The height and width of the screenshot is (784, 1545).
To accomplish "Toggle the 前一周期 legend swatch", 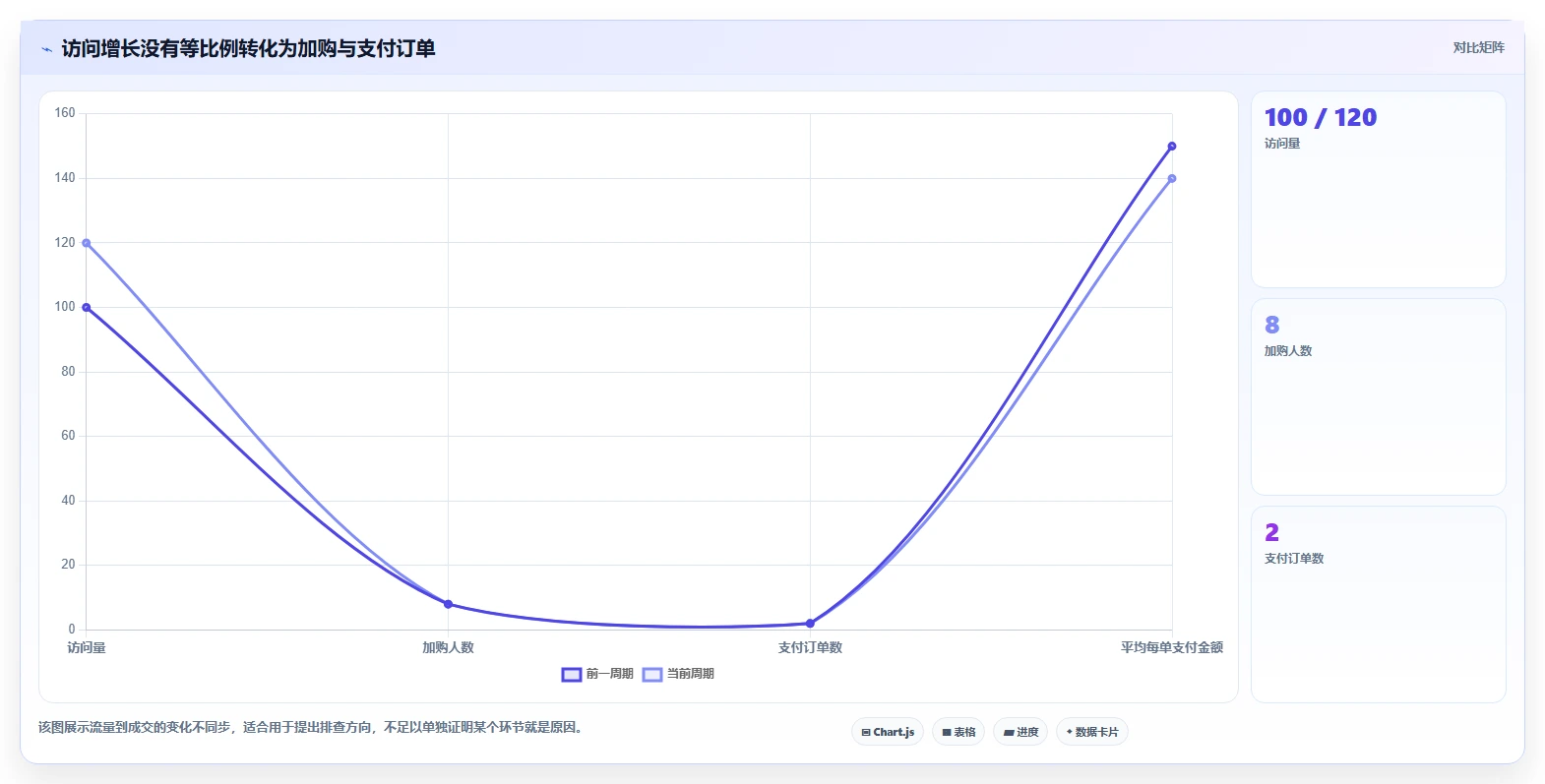I will click(x=572, y=675).
